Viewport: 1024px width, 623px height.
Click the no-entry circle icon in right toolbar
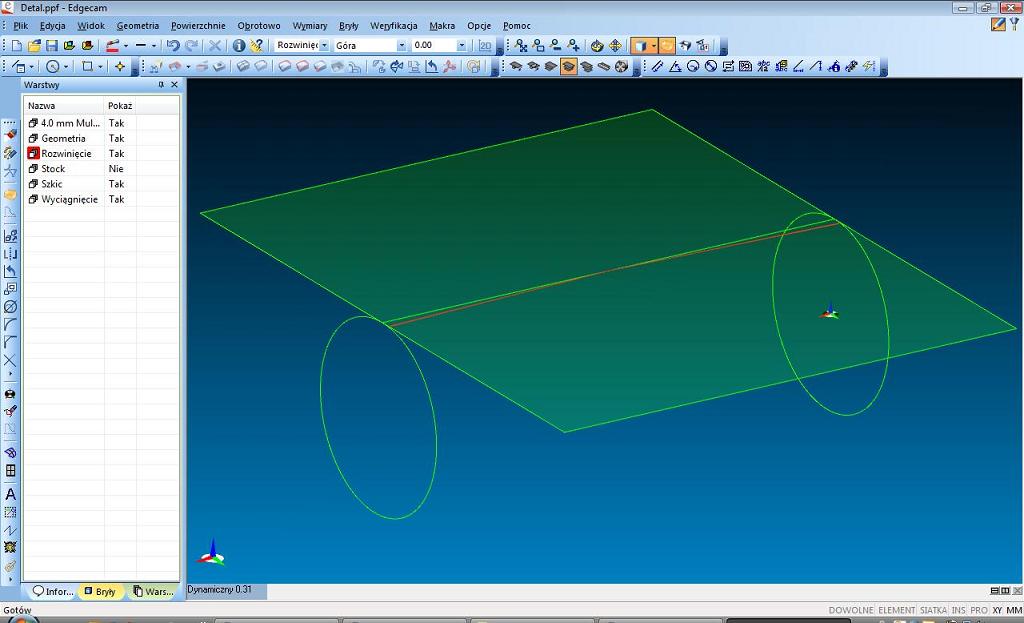click(711, 66)
